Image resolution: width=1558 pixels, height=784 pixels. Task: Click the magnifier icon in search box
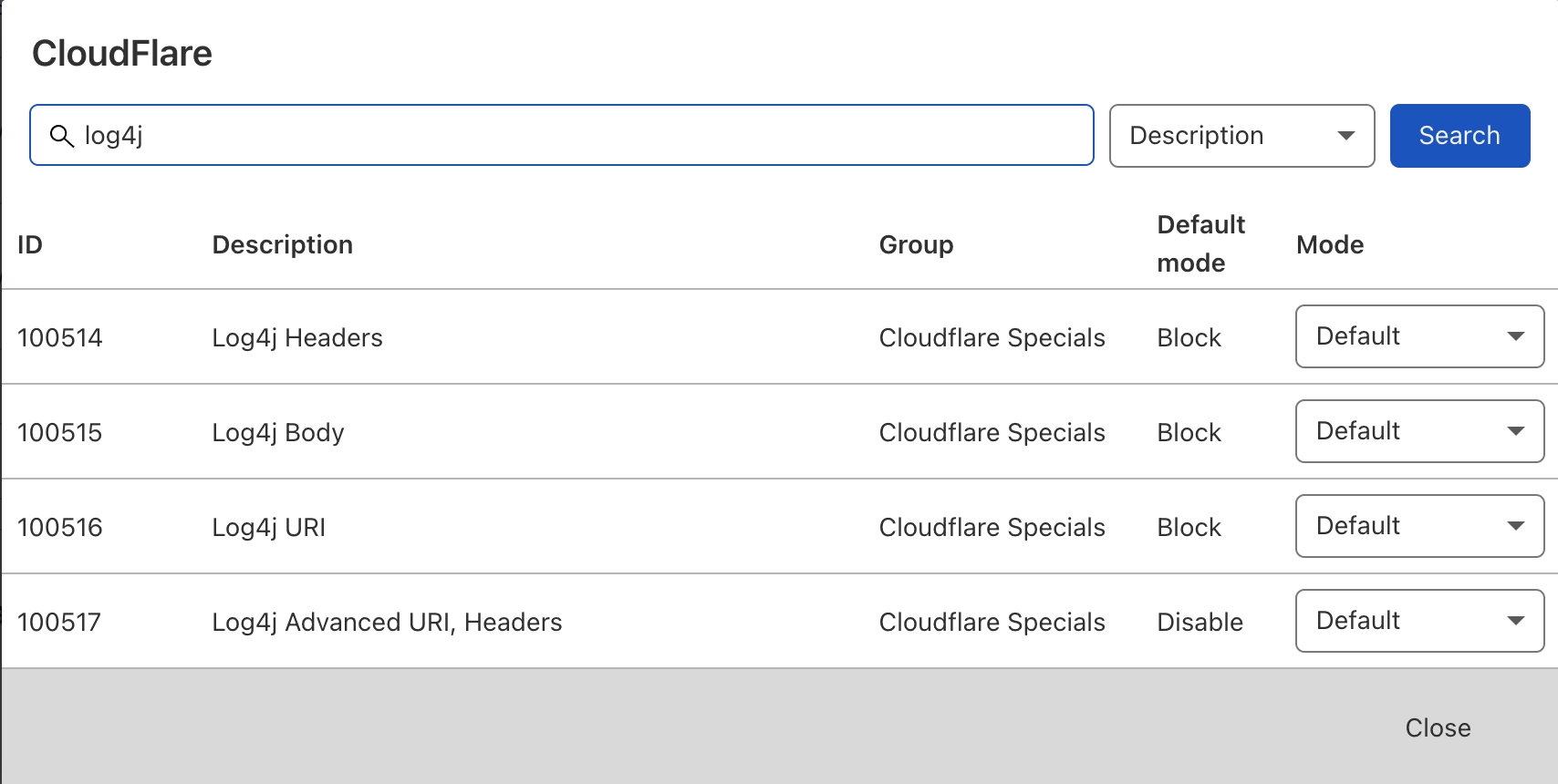point(62,136)
